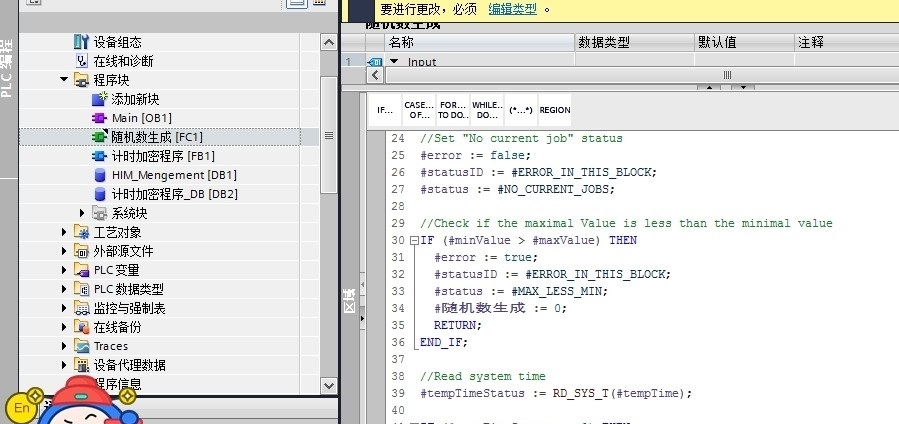Insert CASE... OF... code snippet
Viewport: 899px width, 424px height.
pos(419,110)
